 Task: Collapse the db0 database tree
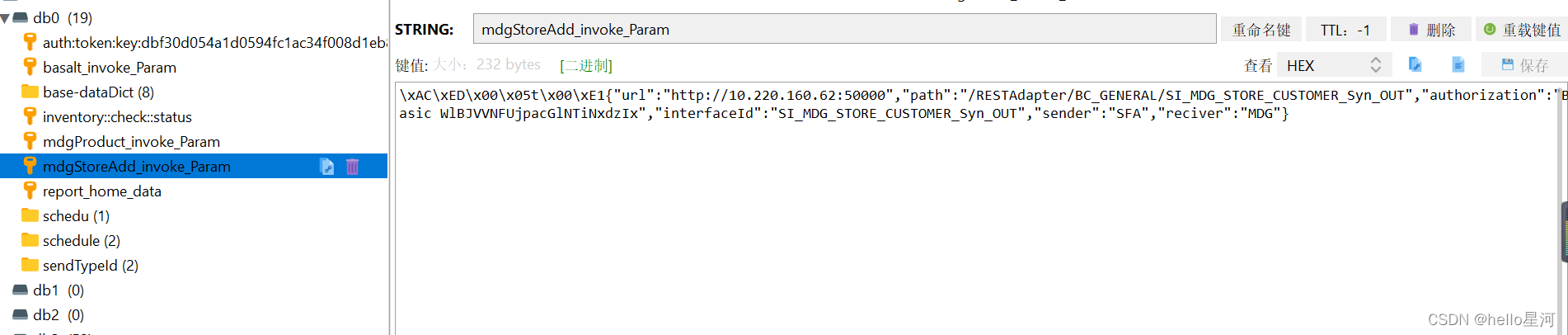(6, 18)
